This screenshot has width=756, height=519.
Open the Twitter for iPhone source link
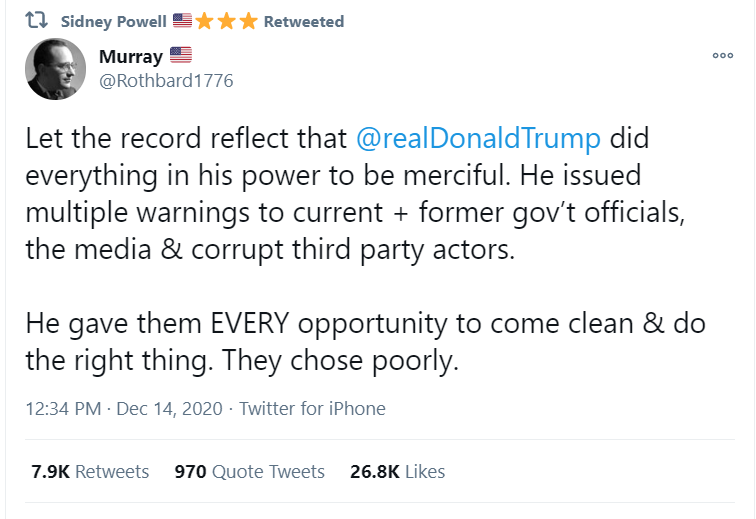coord(312,408)
